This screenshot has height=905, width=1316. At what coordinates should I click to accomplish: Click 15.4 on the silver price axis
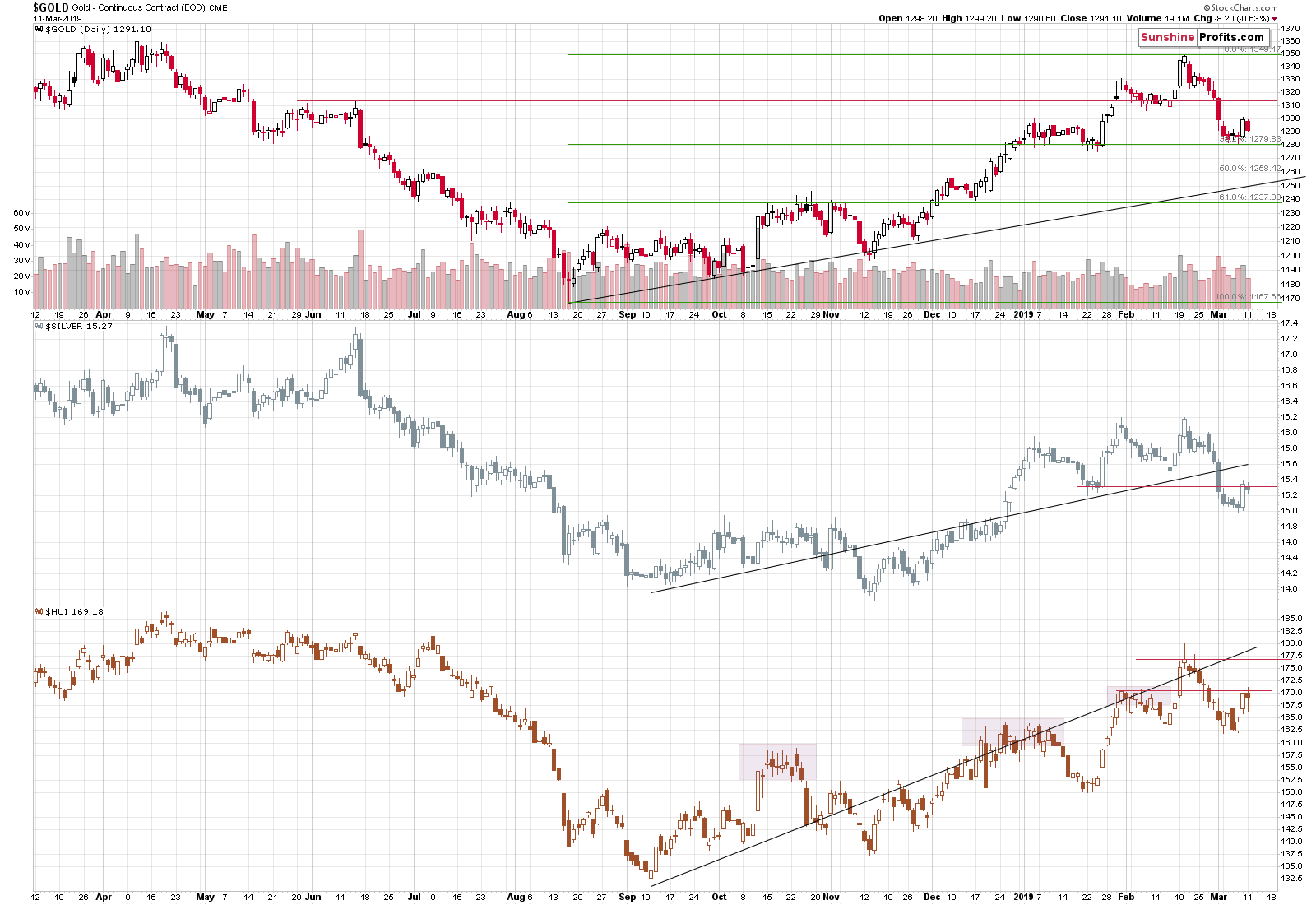pos(1290,480)
